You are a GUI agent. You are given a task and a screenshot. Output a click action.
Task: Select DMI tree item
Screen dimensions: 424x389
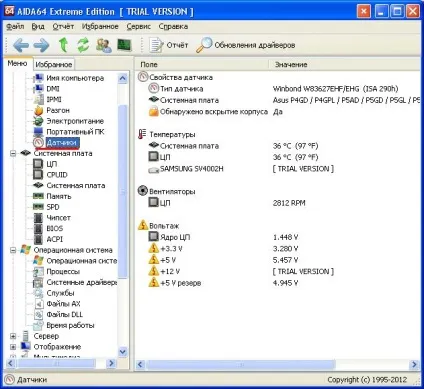(x=53, y=89)
